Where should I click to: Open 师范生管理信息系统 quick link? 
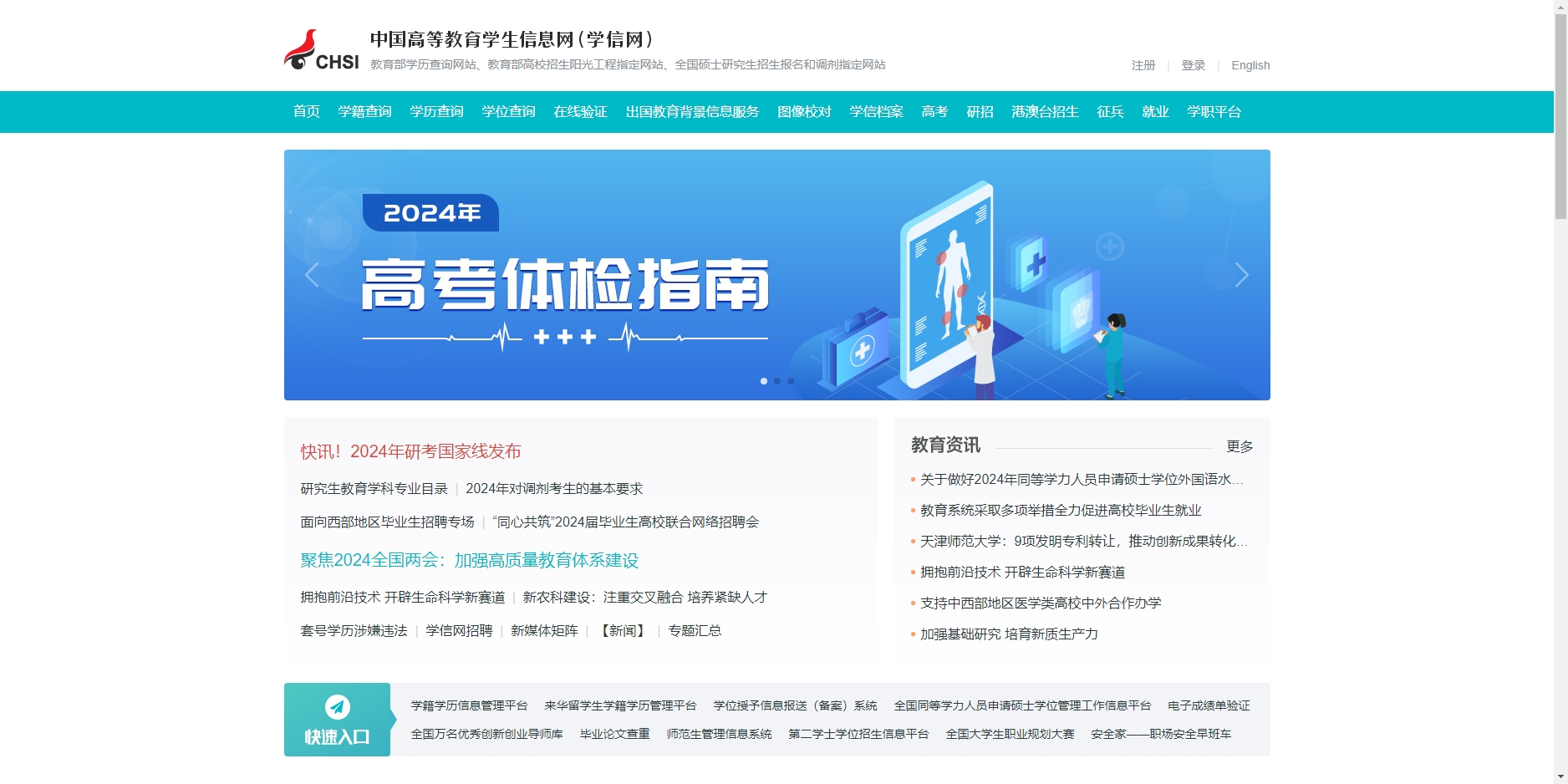pyautogui.click(x=719, y=734)
